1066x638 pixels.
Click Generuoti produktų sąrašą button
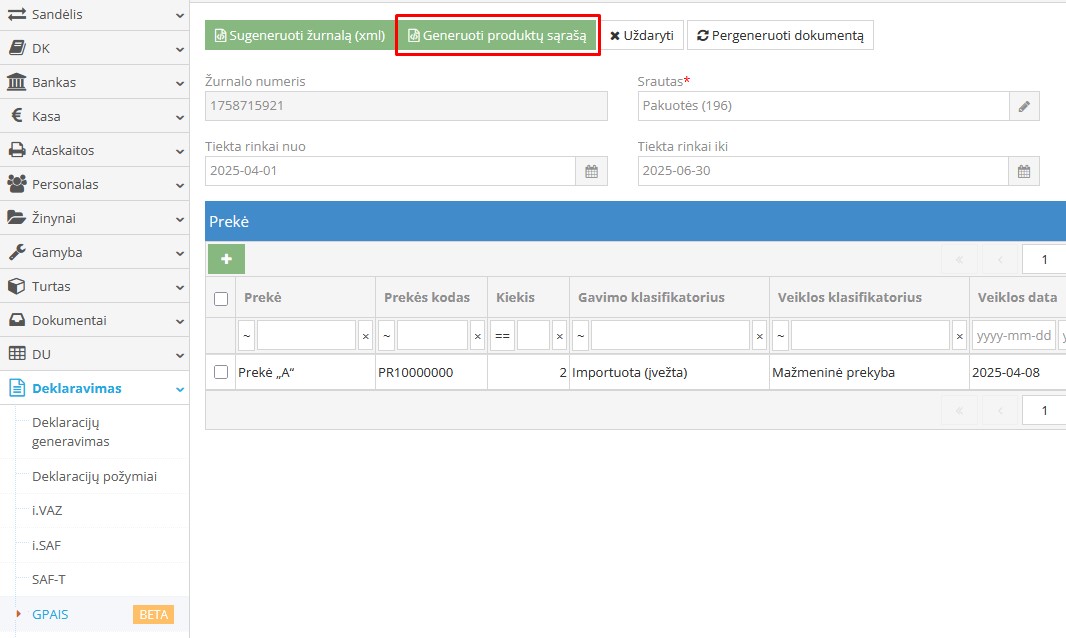(497, 35)
